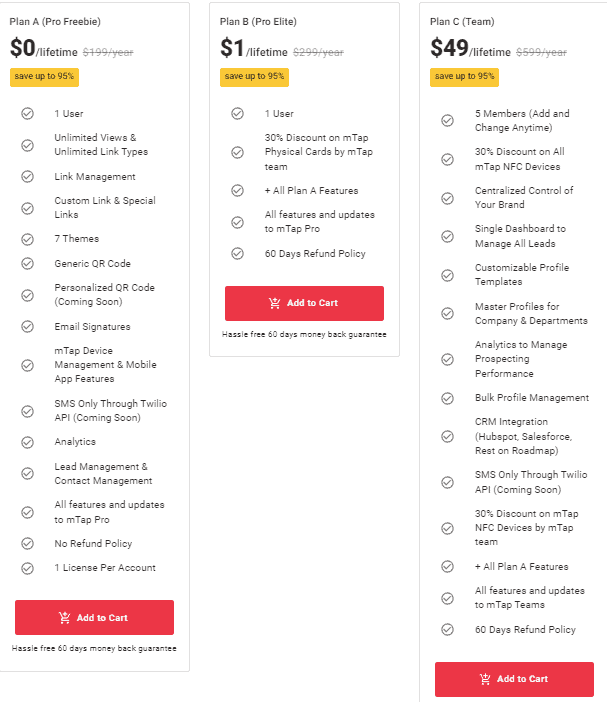Click Plan B save up to 95% badge
This screenshot has width=607, height=702.
[x=254, y=76]
